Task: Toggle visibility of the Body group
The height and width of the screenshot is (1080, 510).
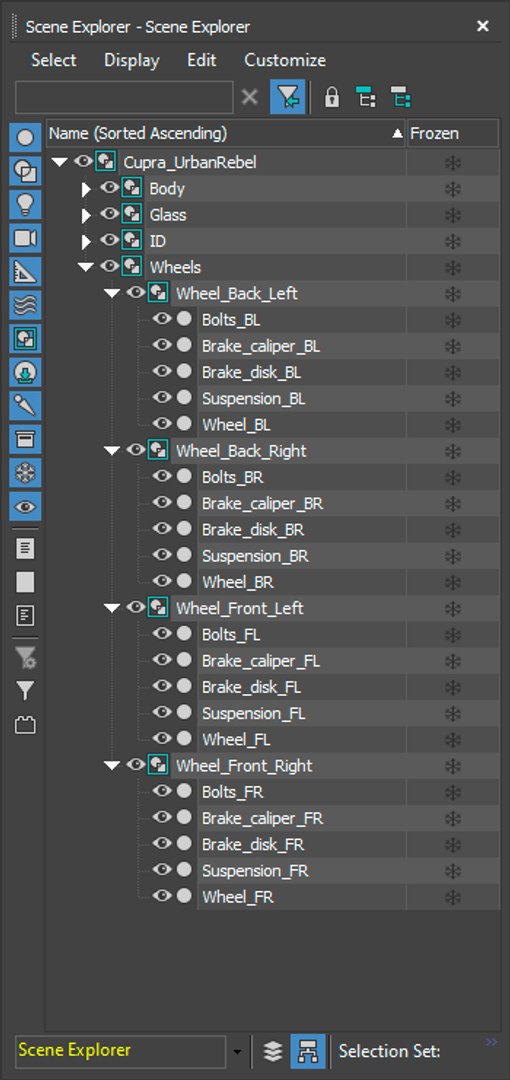Action: 110,188
